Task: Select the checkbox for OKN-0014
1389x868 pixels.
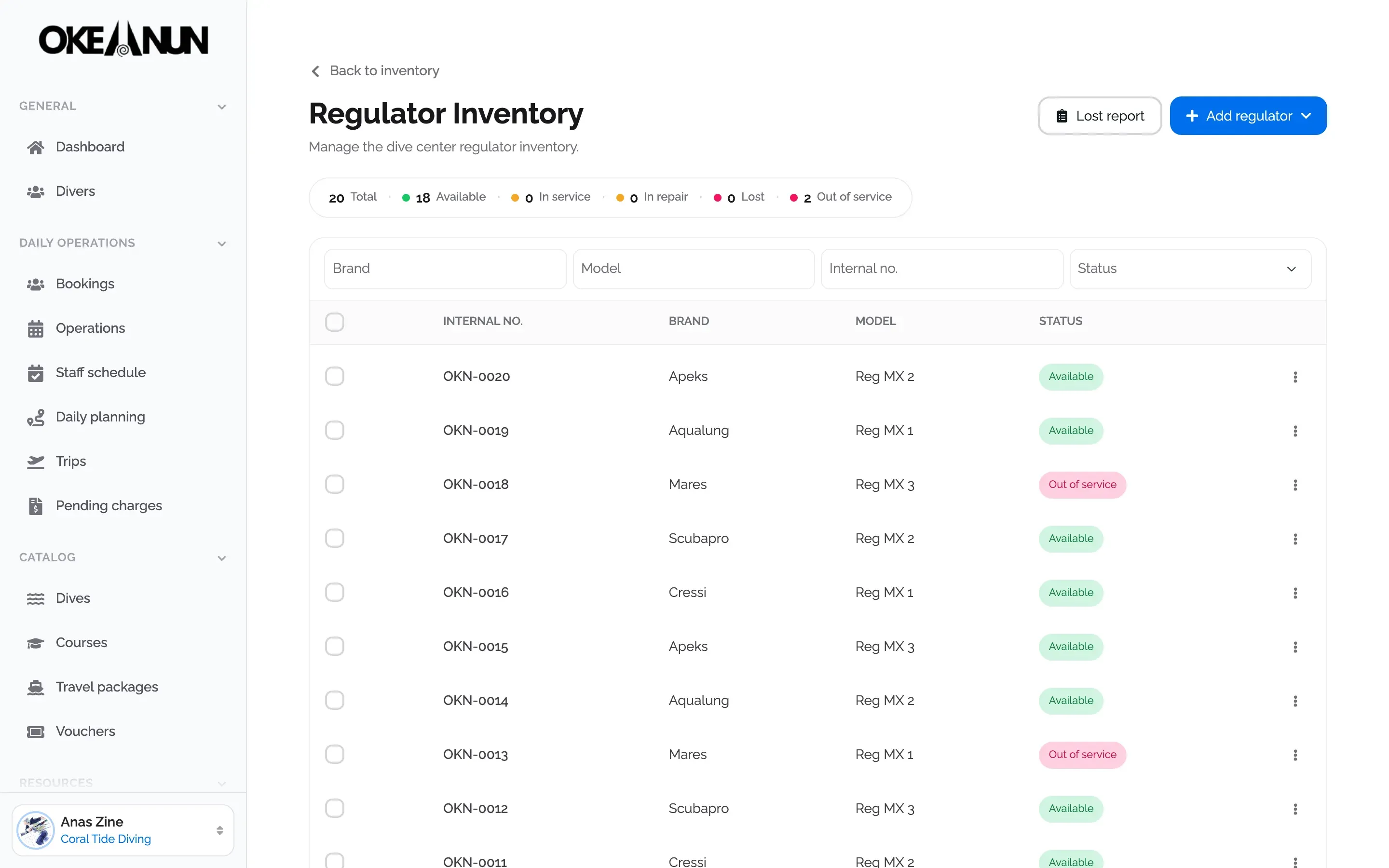Action: click(335, 700)
